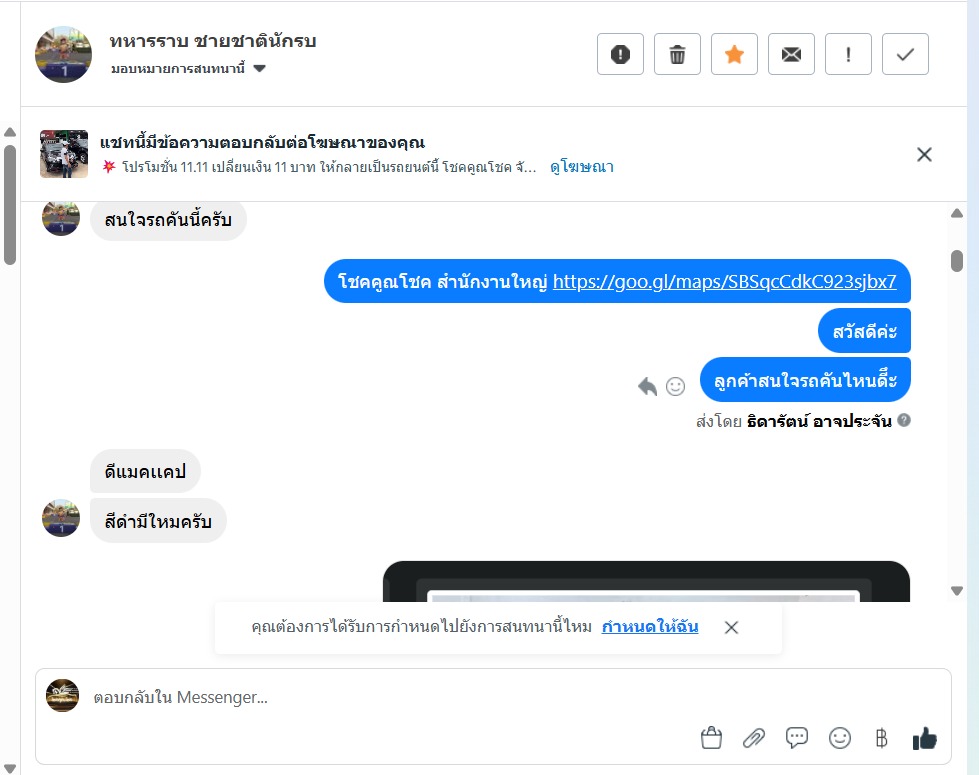This screenshot has height=775, width=979.
Task: Open the goo.gl maps link in the message
Action: pyautogui.click(x=724, y=282)
